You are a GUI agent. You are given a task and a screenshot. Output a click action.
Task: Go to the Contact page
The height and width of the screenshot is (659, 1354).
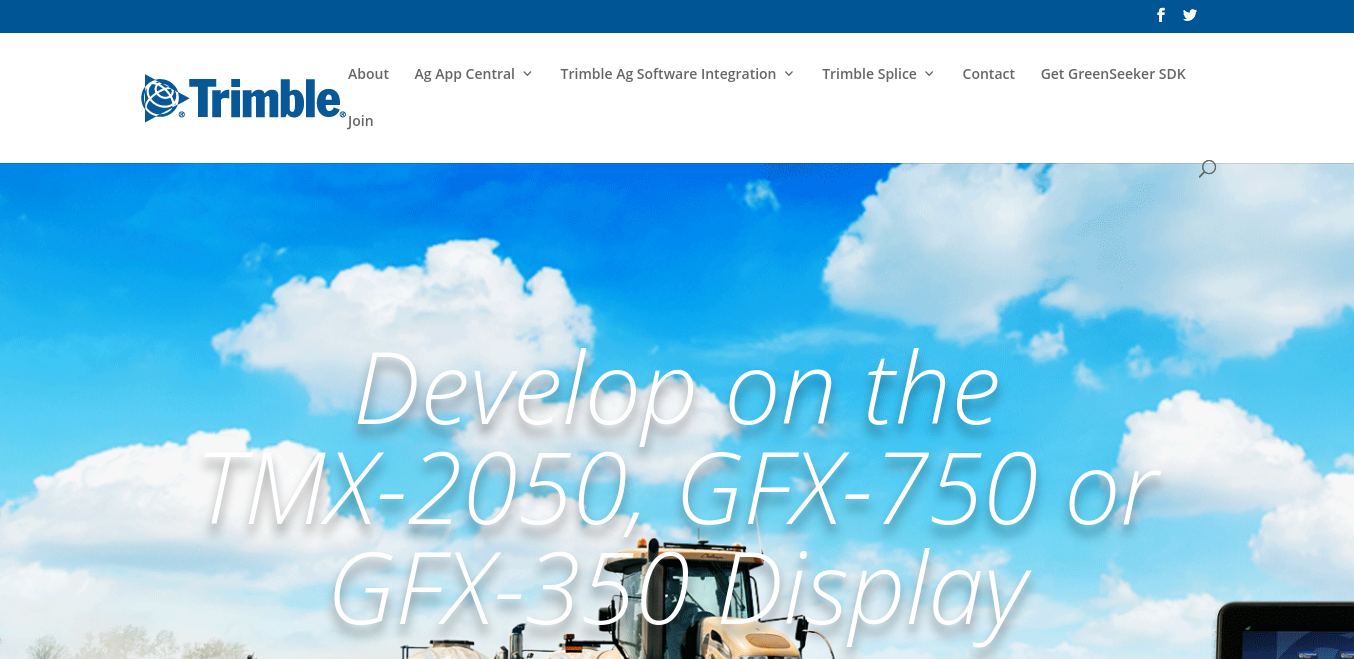[988, 74]
